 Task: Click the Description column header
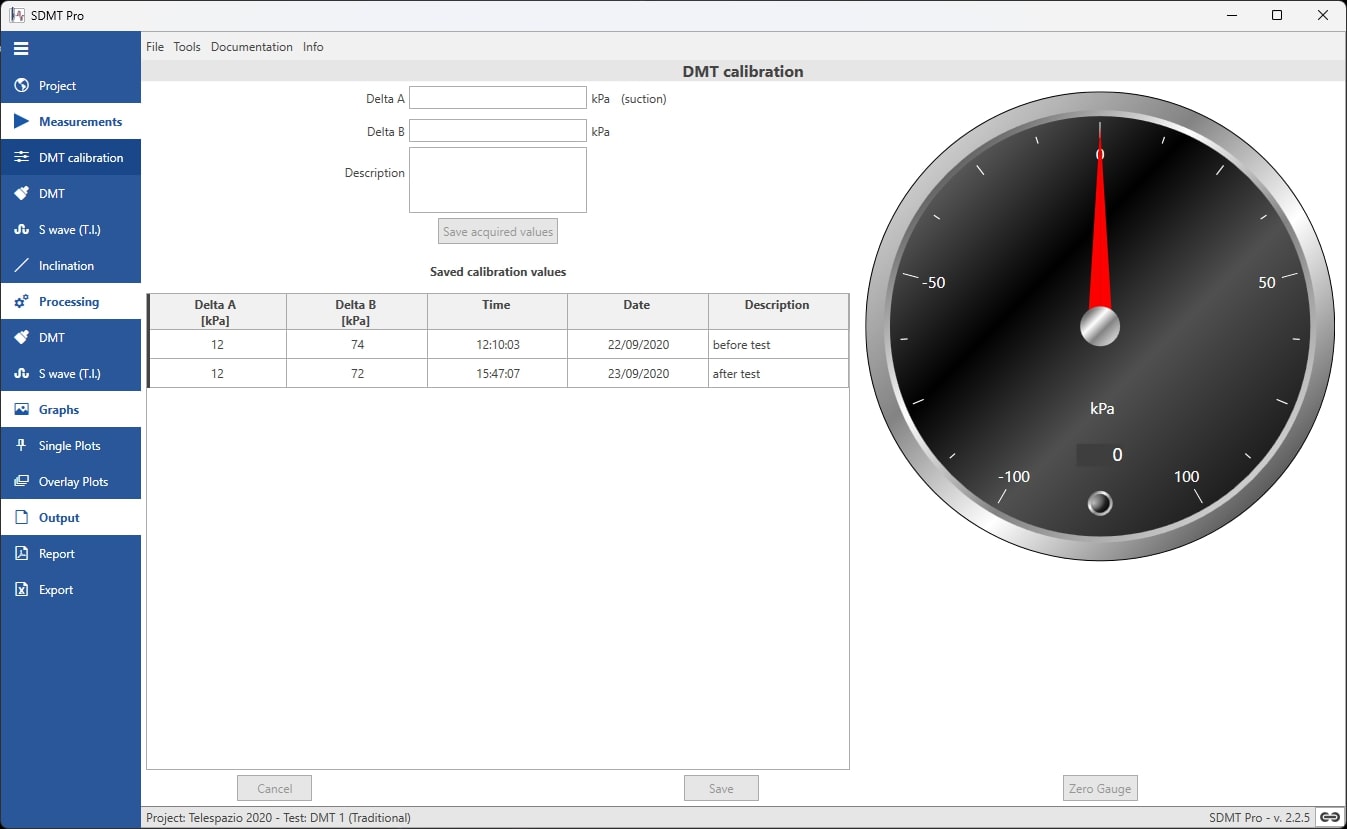778,312
